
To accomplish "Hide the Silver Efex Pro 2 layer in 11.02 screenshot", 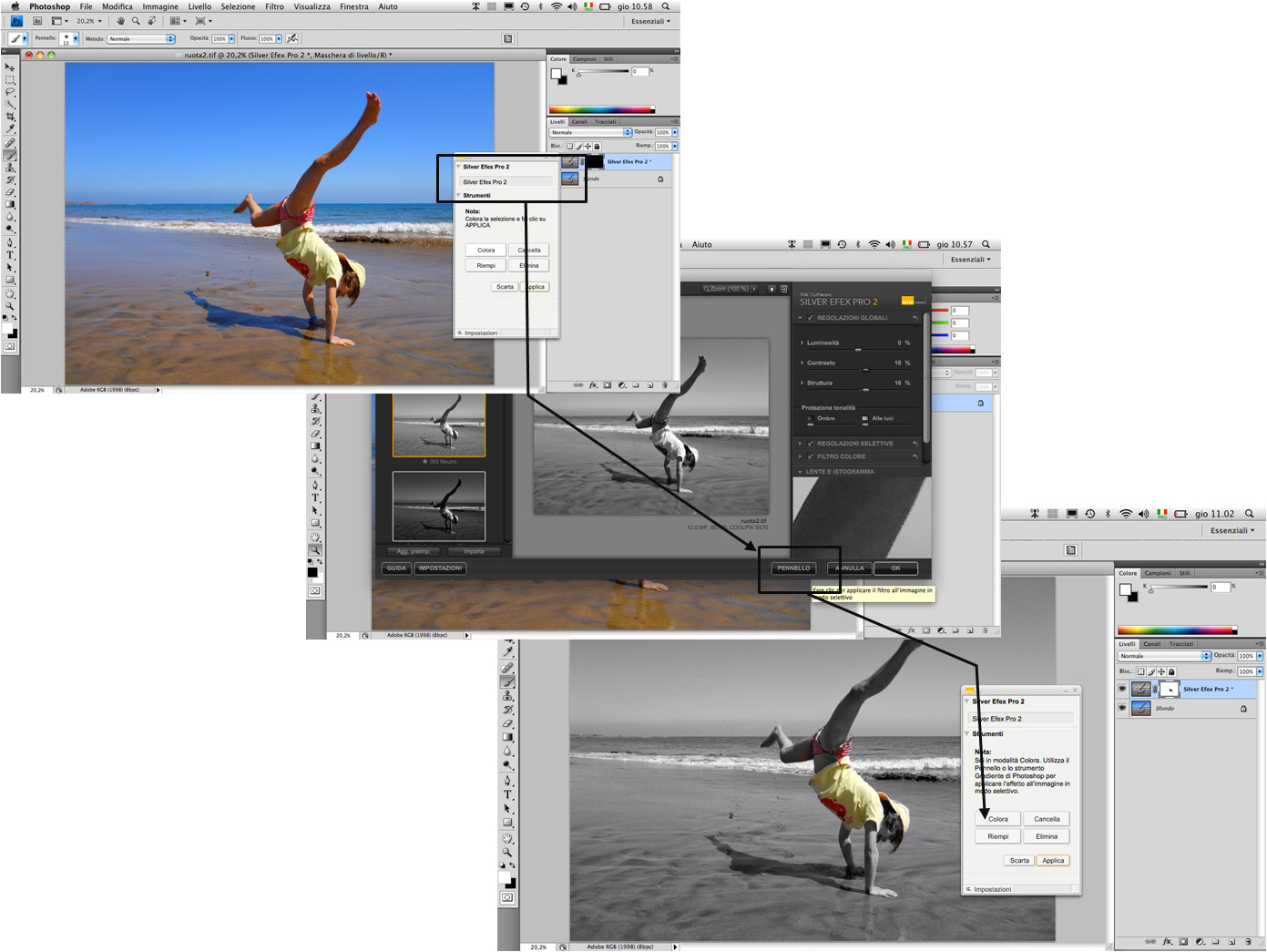I will pyautogui.click(x=1122, y=689).
